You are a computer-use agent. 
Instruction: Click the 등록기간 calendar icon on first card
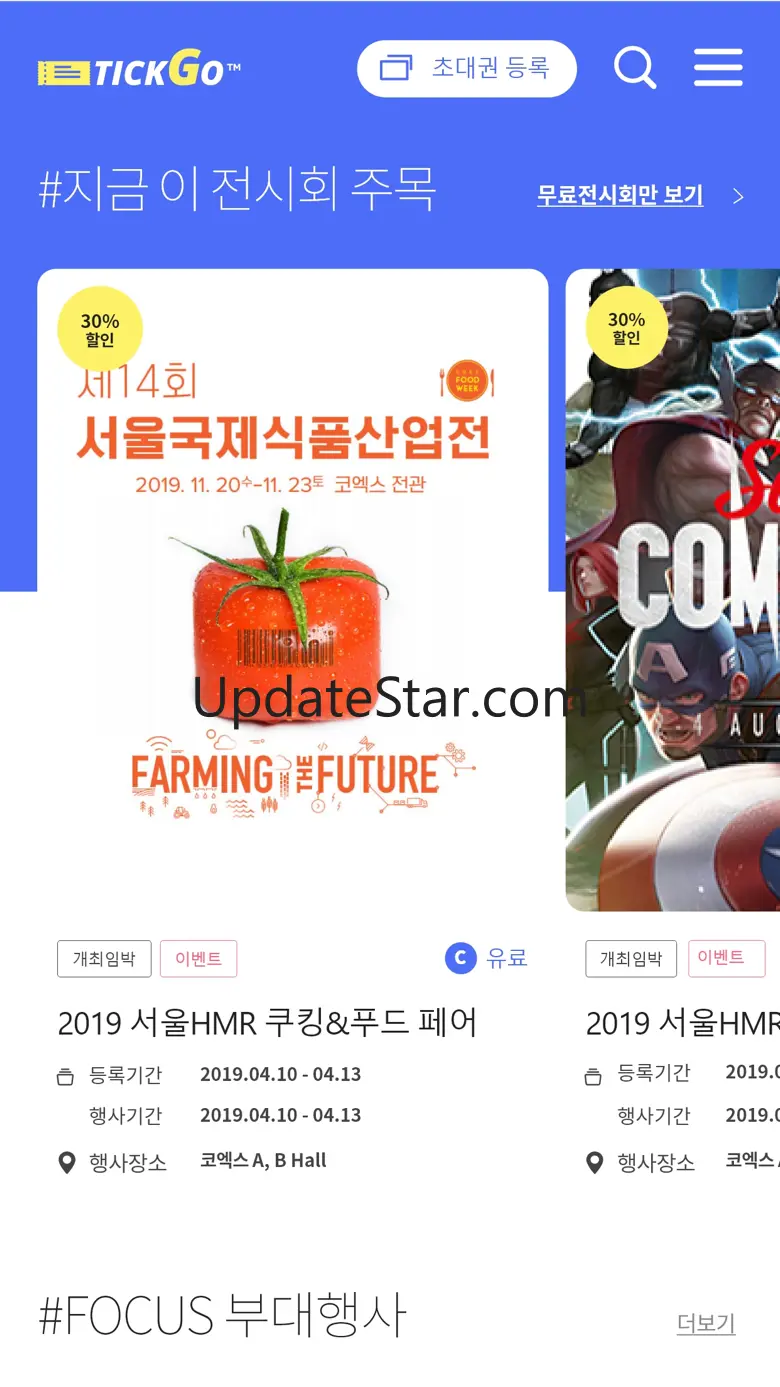tap(65, 1076)
